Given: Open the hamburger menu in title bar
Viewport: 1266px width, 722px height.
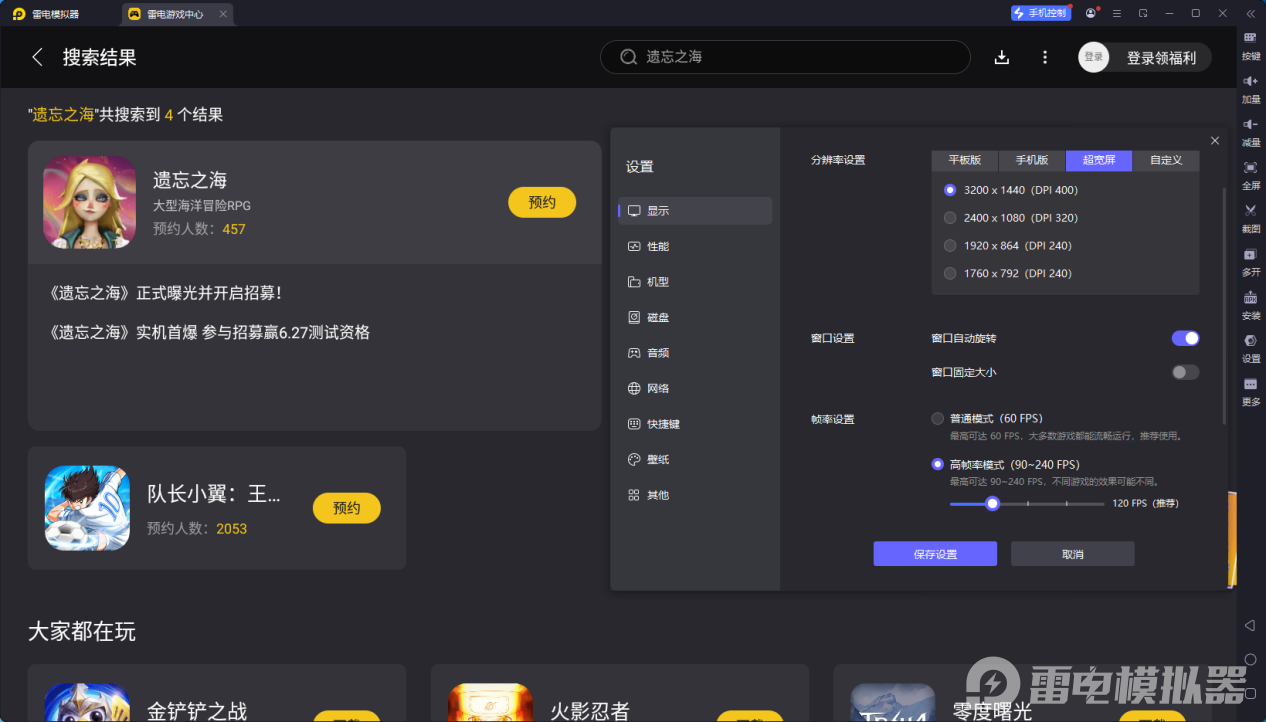Looking at the screenshot, I should click(x=1118, y=13).
